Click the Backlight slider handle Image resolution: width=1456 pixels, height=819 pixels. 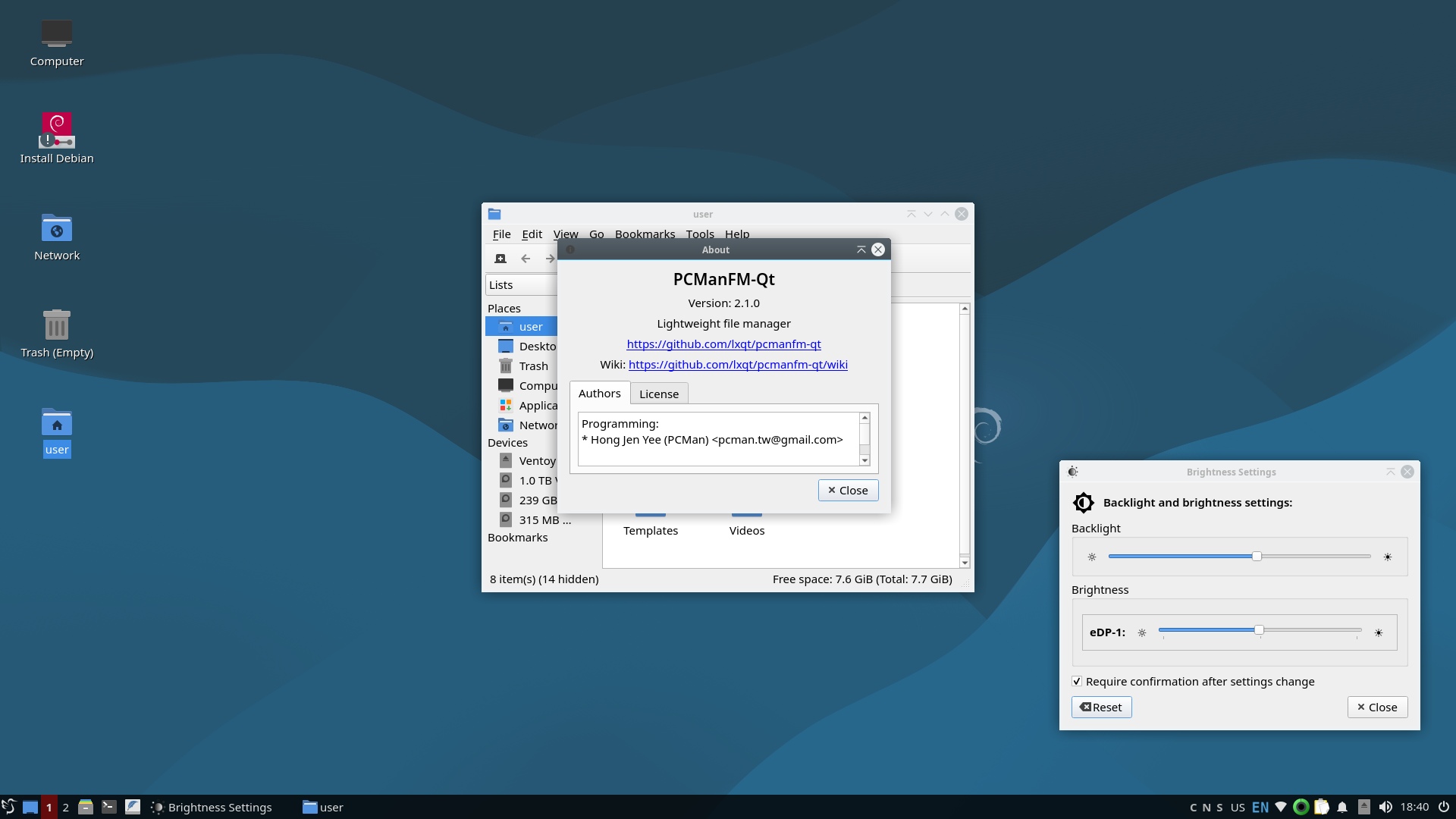coord(1257,557)
